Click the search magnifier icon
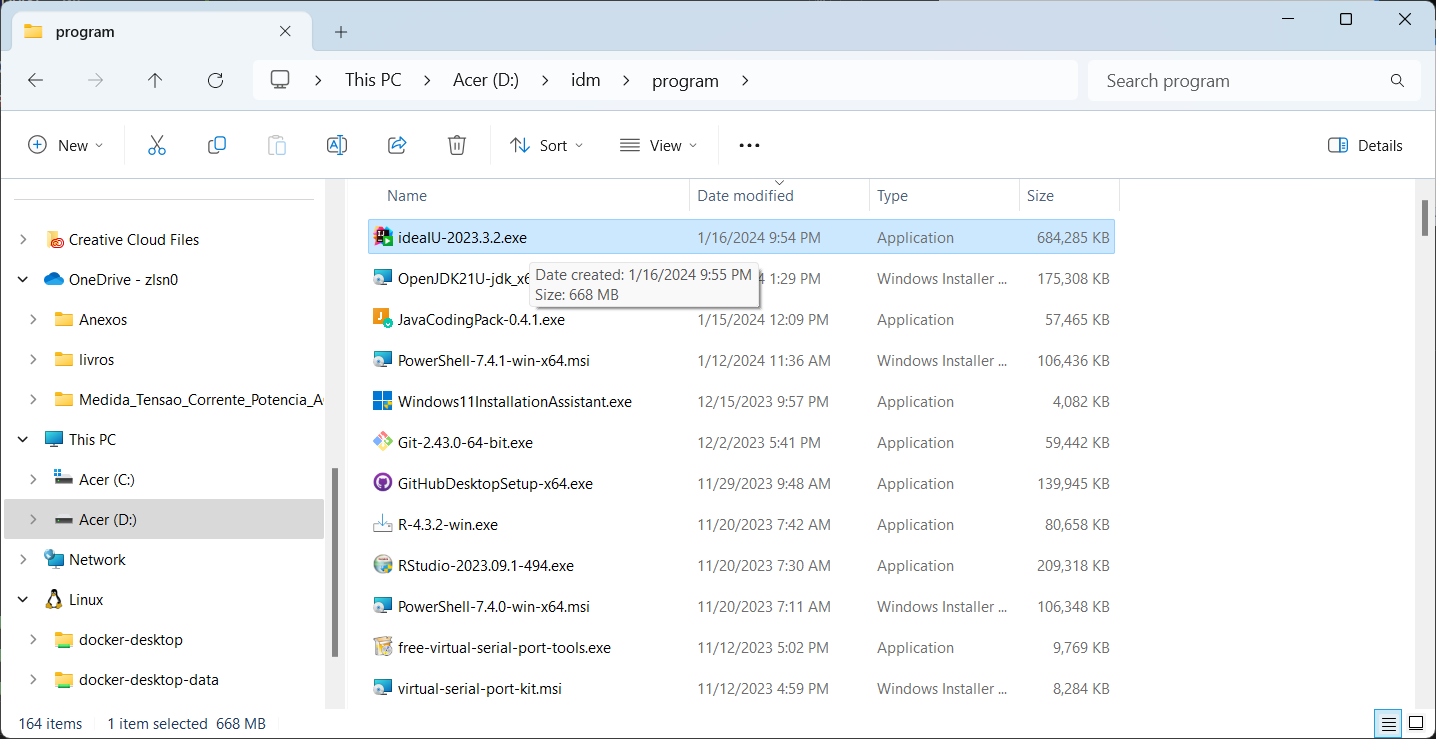Image resolution: width=1436 pixels, height=739 pixels. (x=1397, y=80)
